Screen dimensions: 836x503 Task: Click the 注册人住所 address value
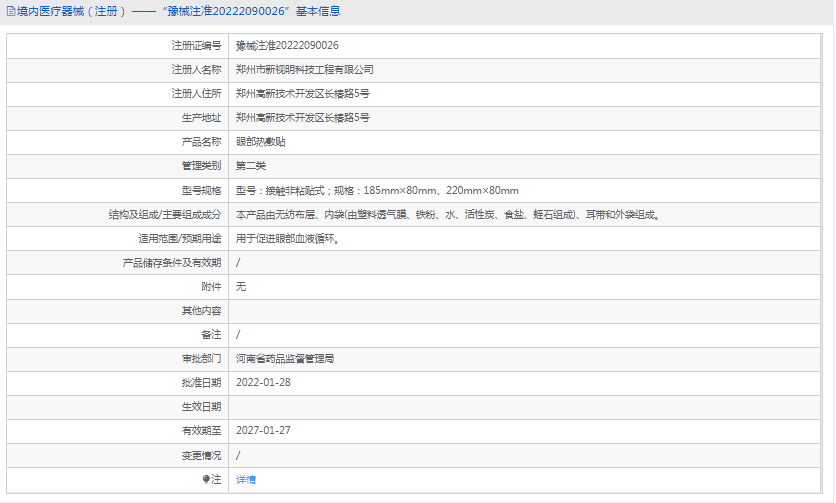302,94
